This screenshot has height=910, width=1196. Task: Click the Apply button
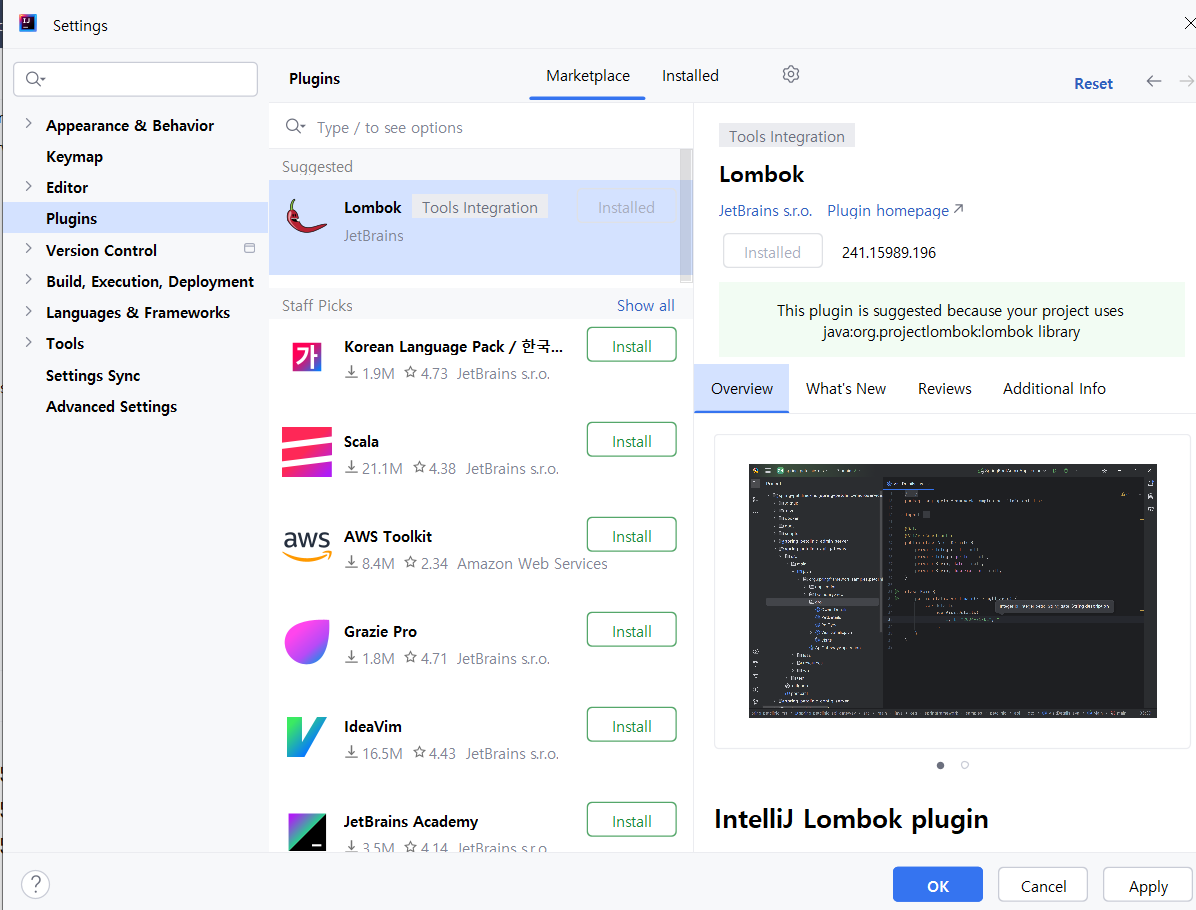point(1148,885)
